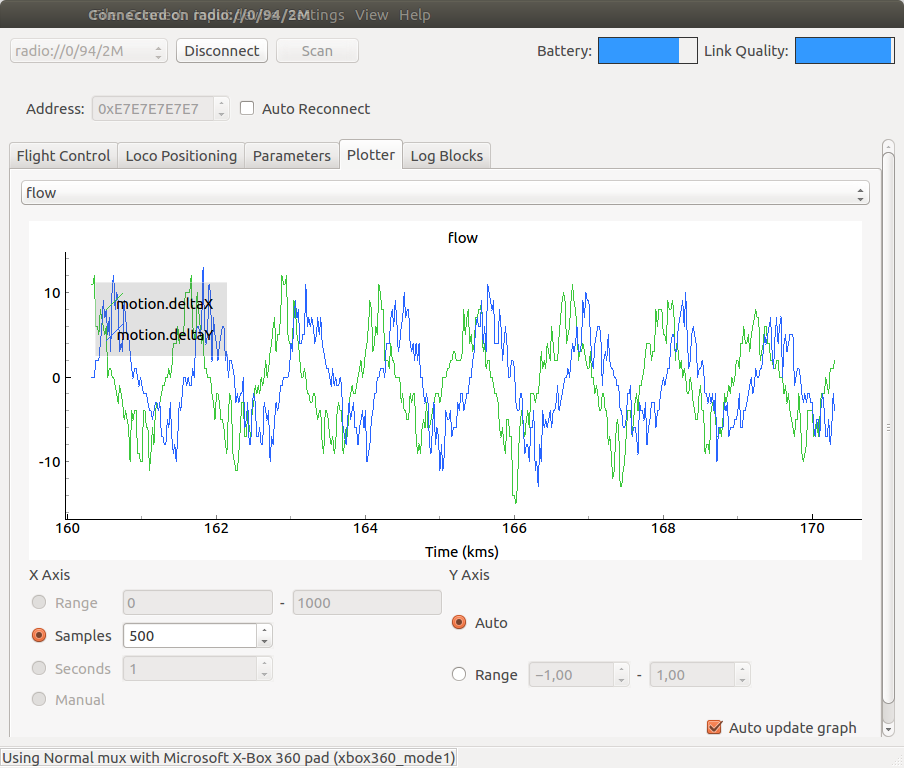
Task: Enable the Auto Reconnect checkbox
Action: click(x=247, y=109)
